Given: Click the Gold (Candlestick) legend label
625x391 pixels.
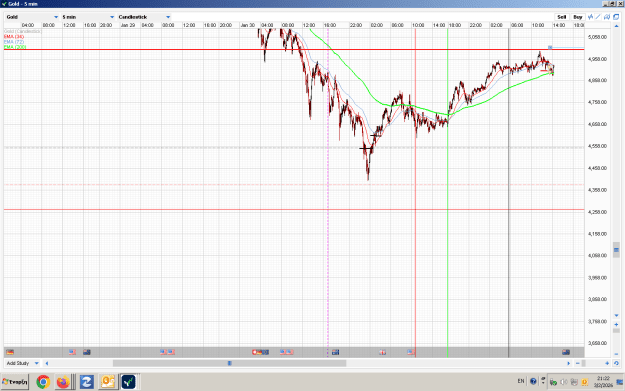Looking at the screenshot, I should (x=23, y=31).
